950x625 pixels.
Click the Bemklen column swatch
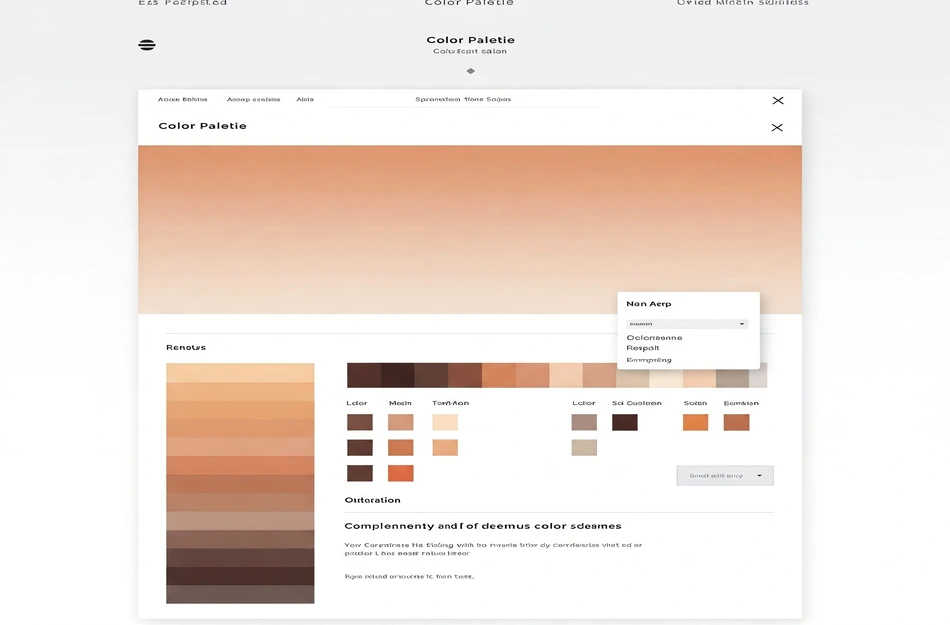pyautogui.click(x=736, y=423)
